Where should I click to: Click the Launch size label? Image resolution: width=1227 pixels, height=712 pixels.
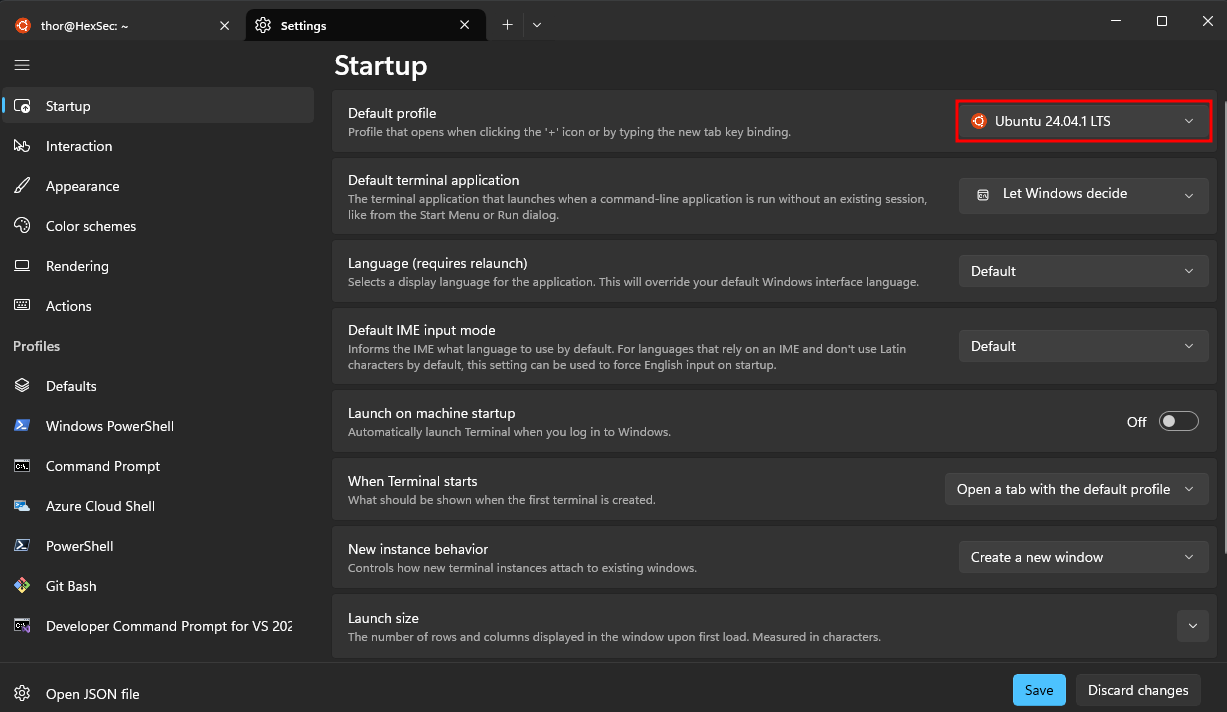pos(383,618)
